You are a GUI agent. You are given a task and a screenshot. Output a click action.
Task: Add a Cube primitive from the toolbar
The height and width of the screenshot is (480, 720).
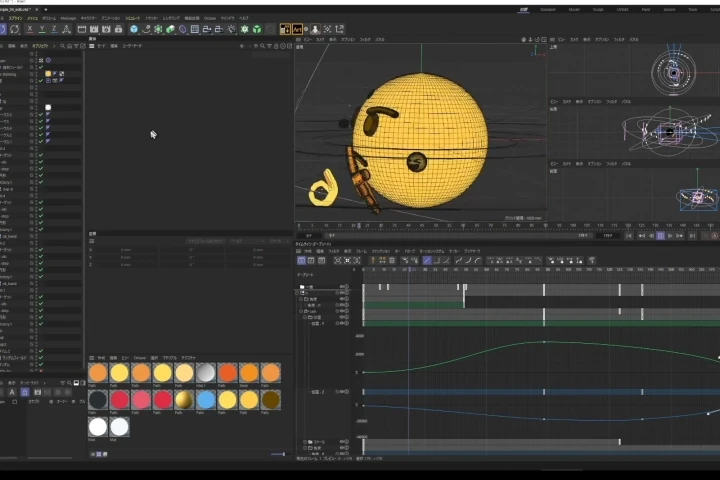(134, 29)
